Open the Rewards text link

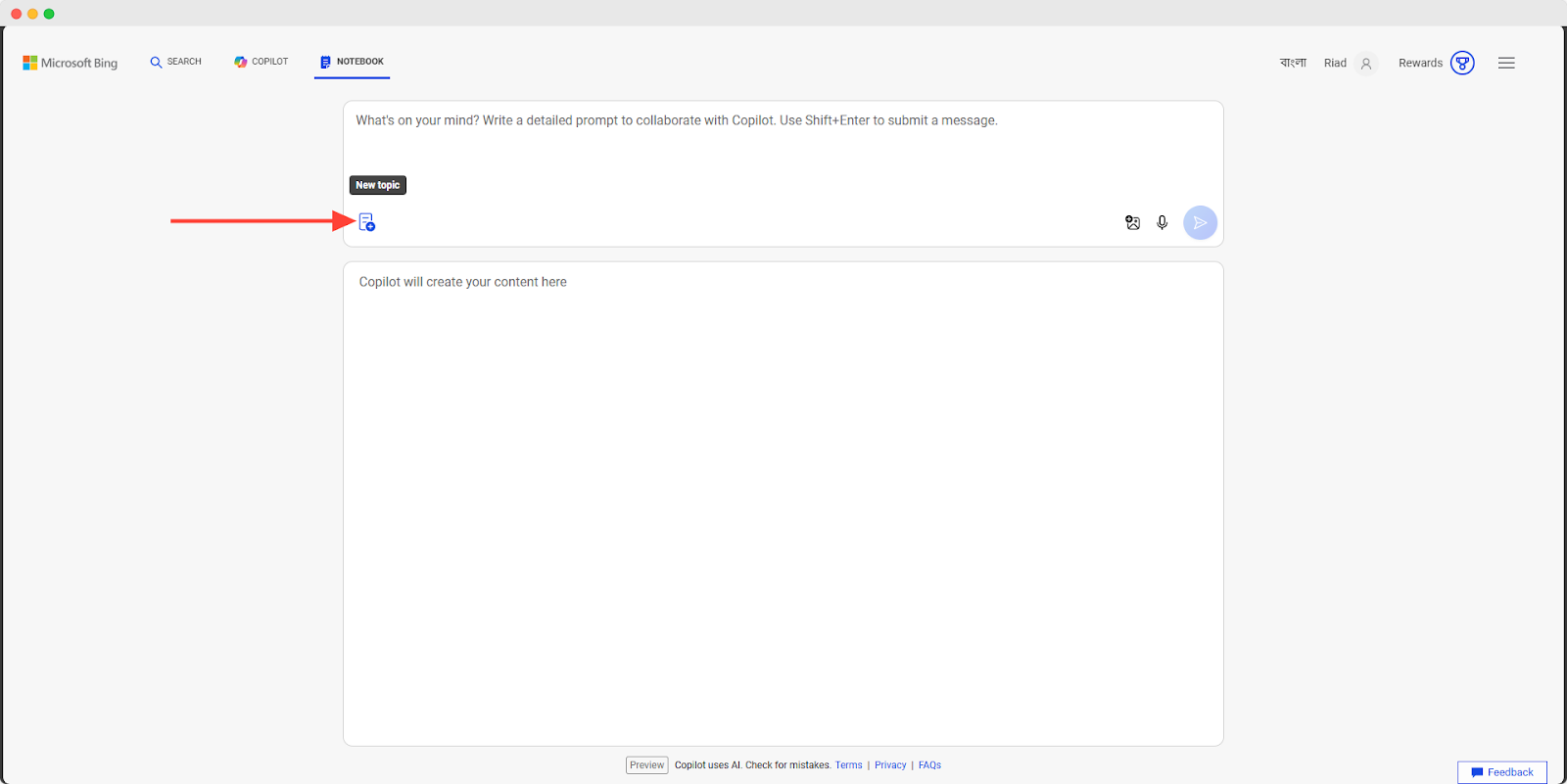(x=1420, y=63)
